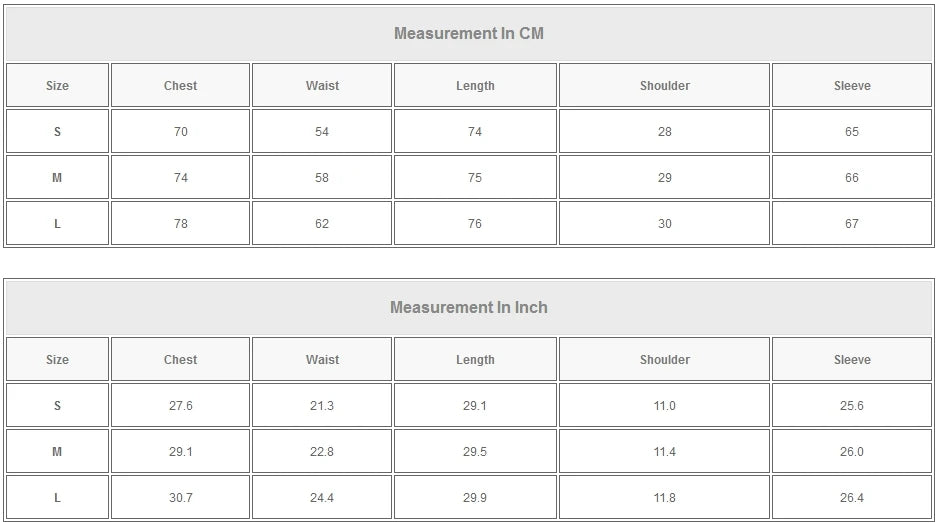Click the shoulder value 28 in CM table

tap(665, 132)
